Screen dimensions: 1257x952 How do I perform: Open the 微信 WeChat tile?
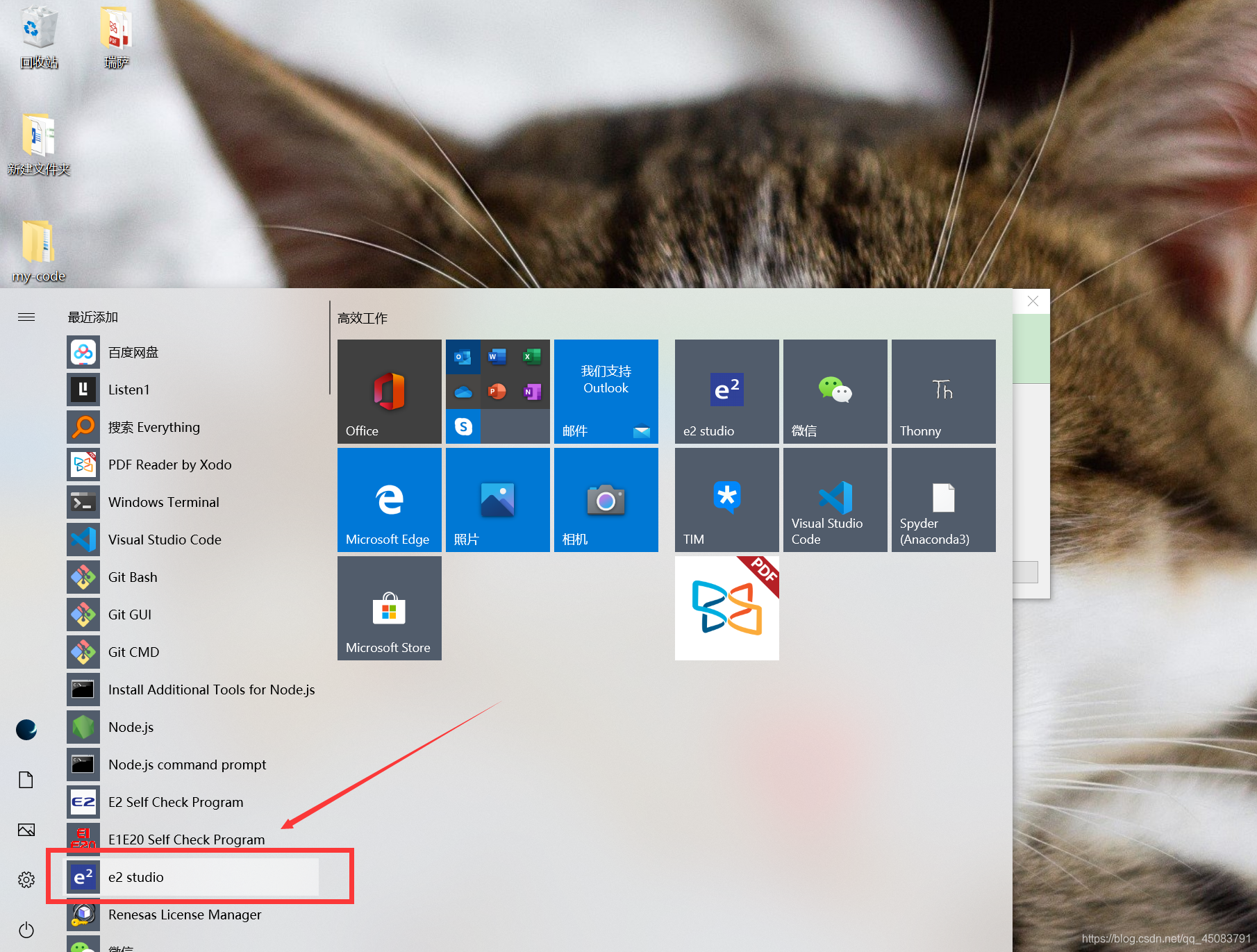click(835, 392)
